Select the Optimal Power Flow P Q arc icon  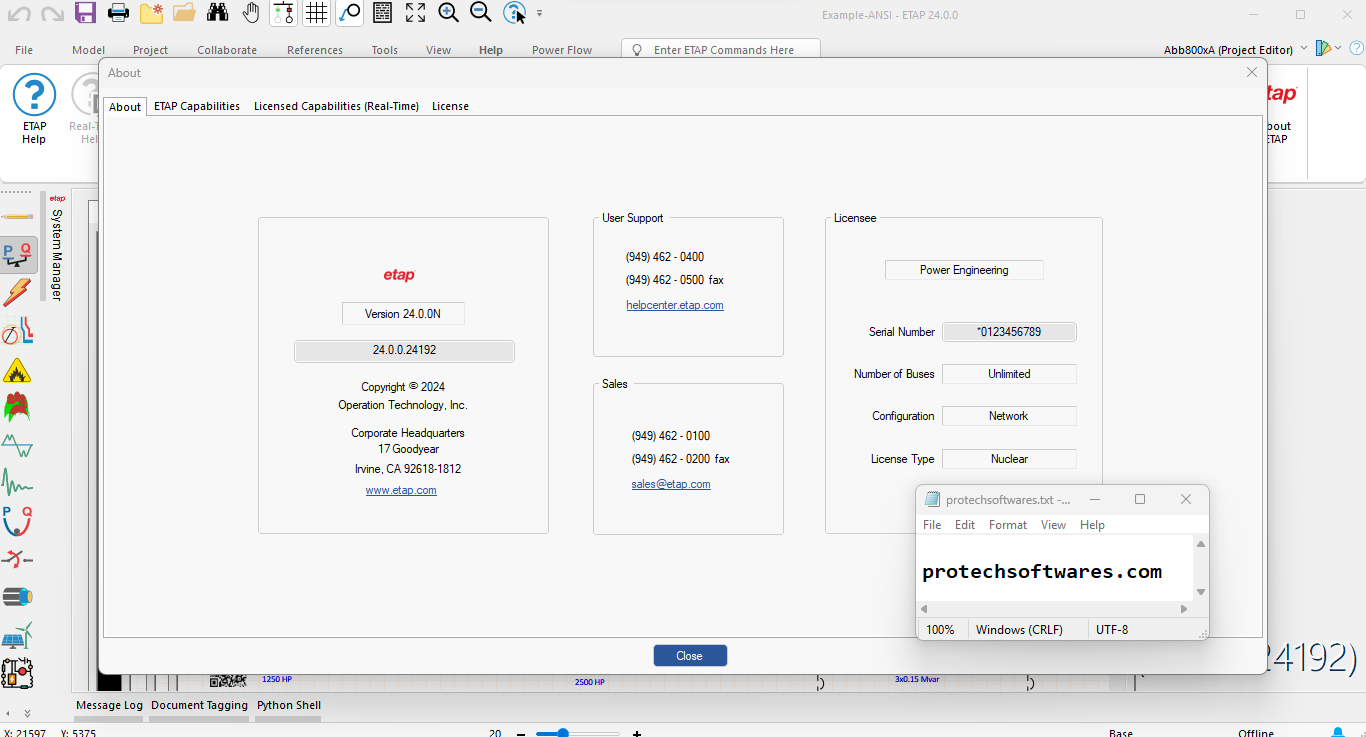[17, 521]
